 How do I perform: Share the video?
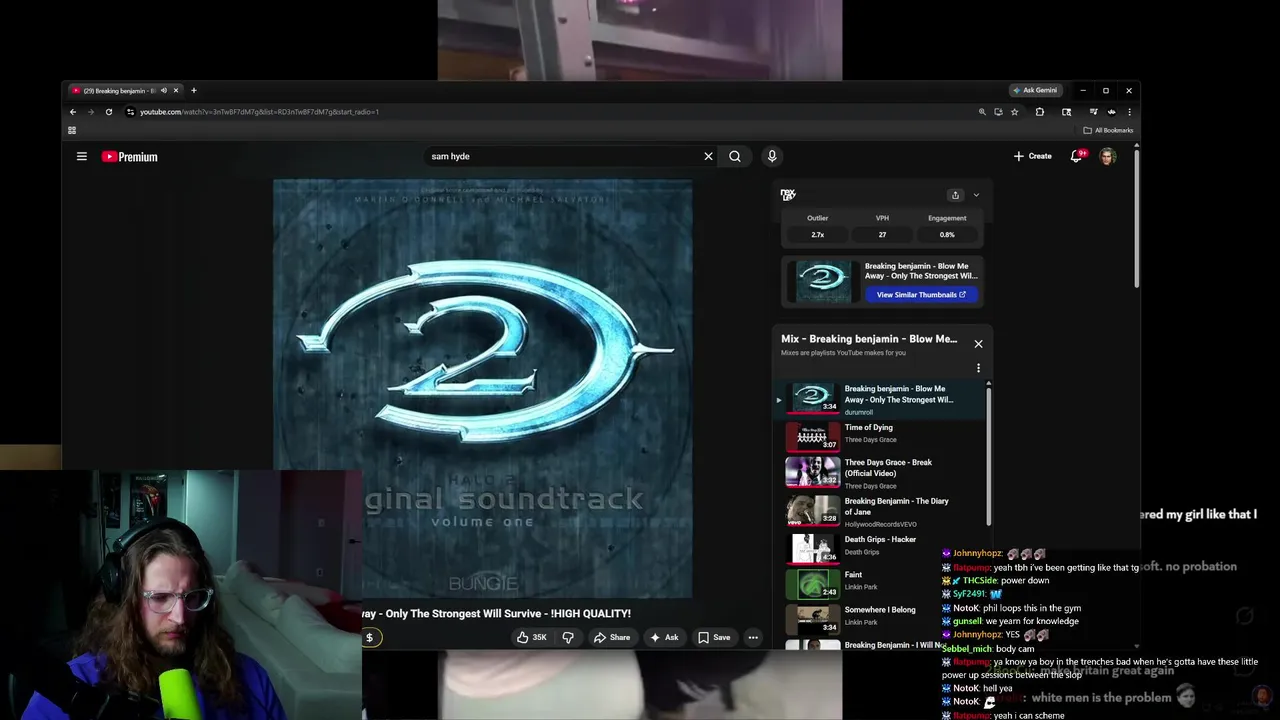click(612, 637)
